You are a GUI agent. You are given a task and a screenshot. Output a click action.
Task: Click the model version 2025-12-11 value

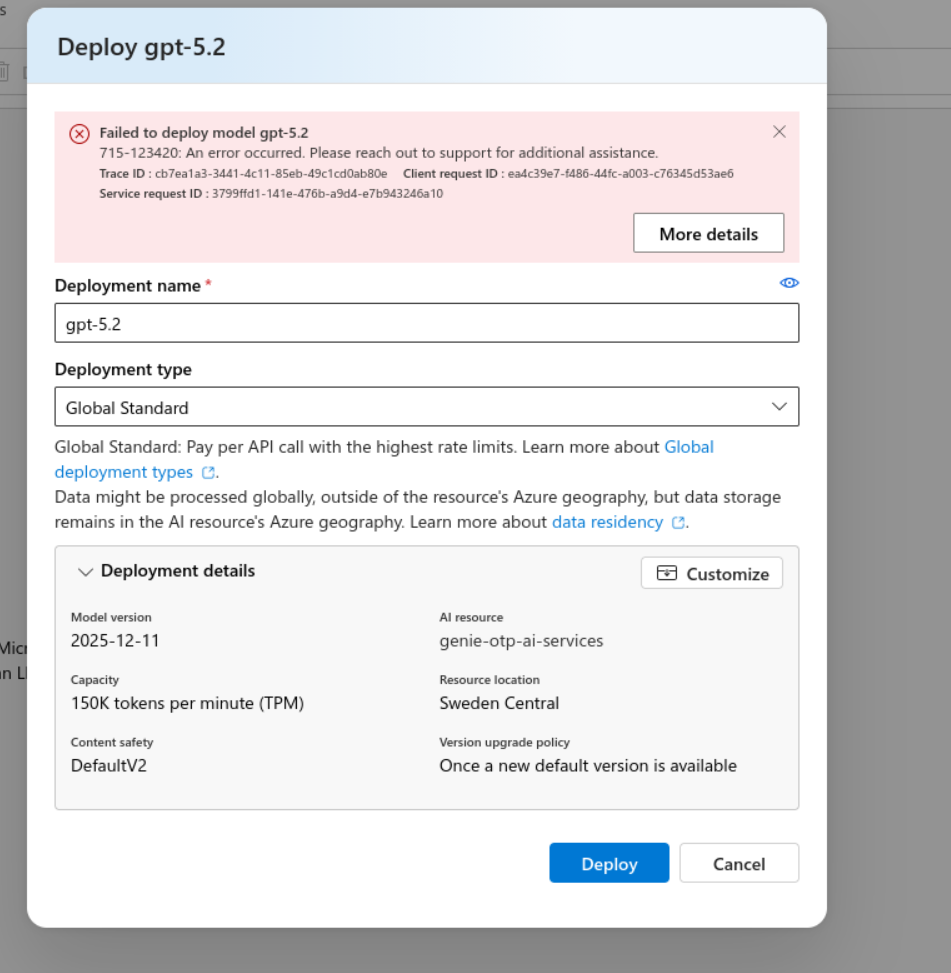pos(115,641)
